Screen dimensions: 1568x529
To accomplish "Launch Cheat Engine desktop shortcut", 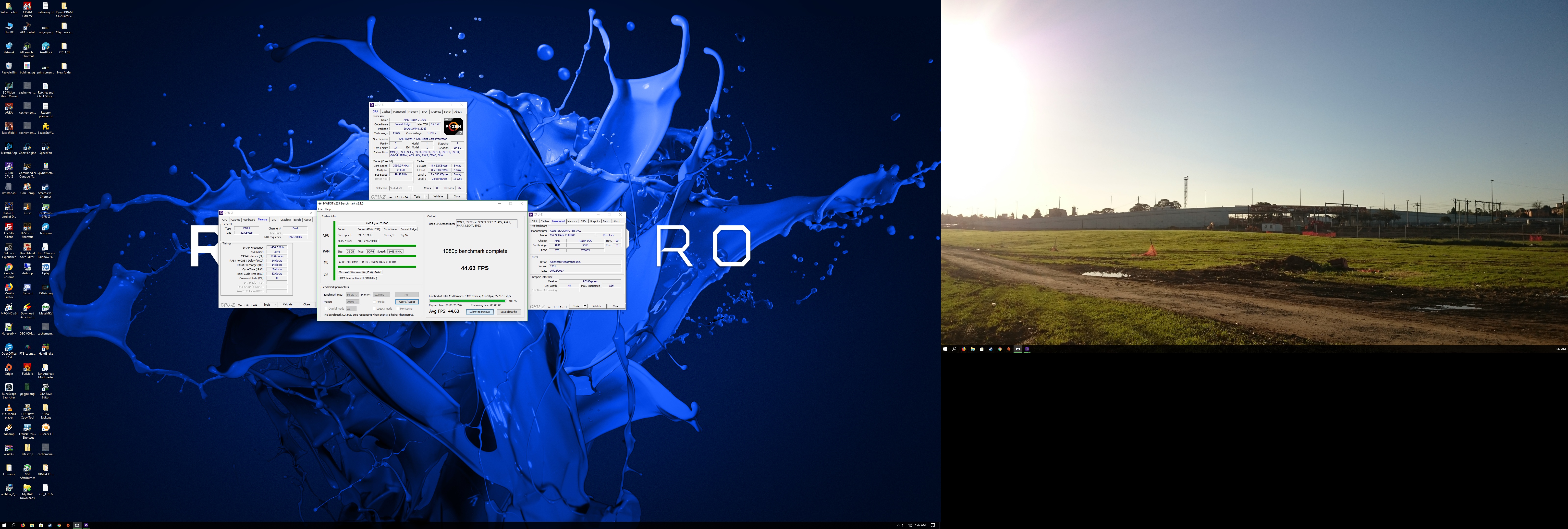I will tap(27, 148).
